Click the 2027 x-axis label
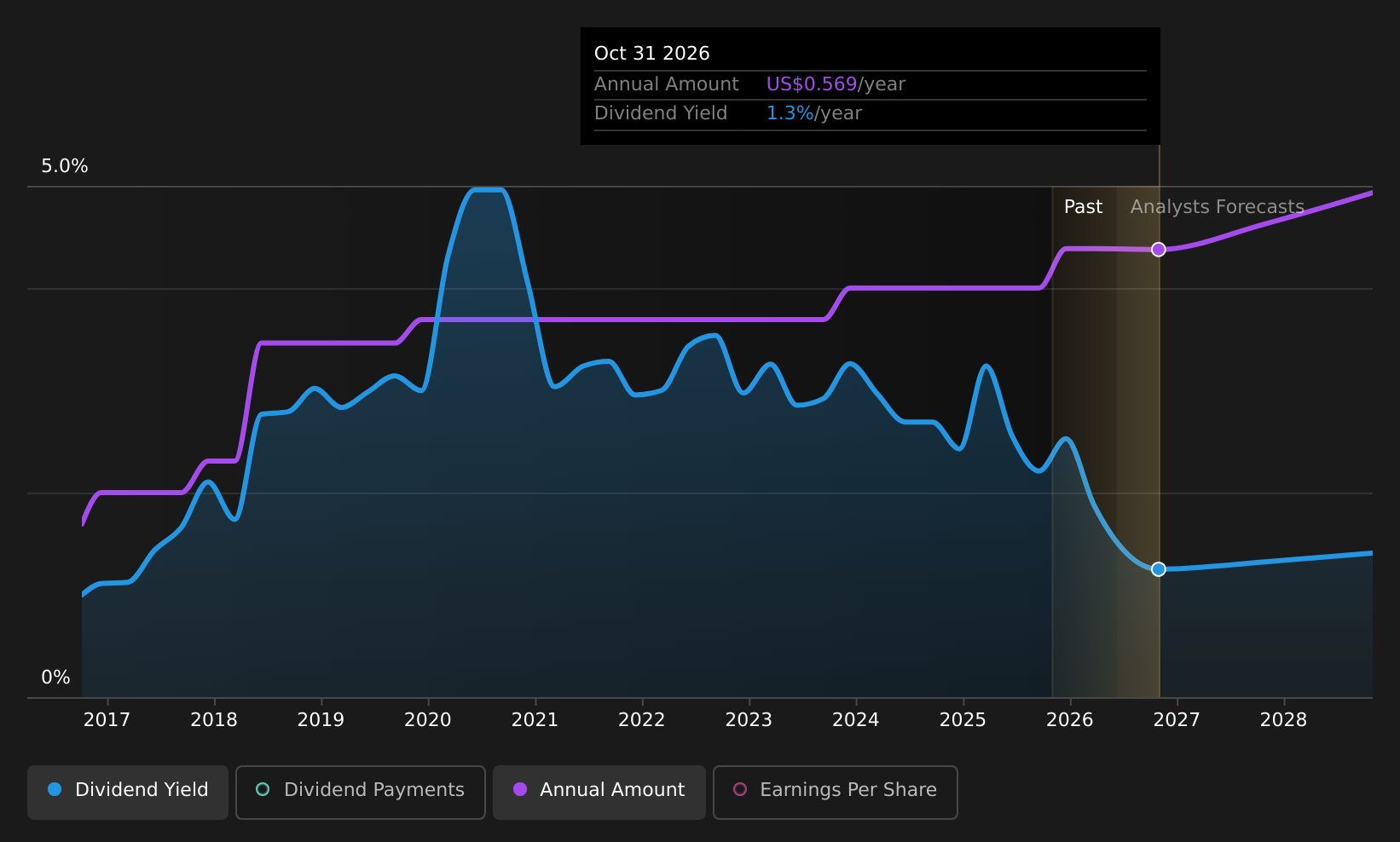The image size is (1400, 842). click(1177, 720)
